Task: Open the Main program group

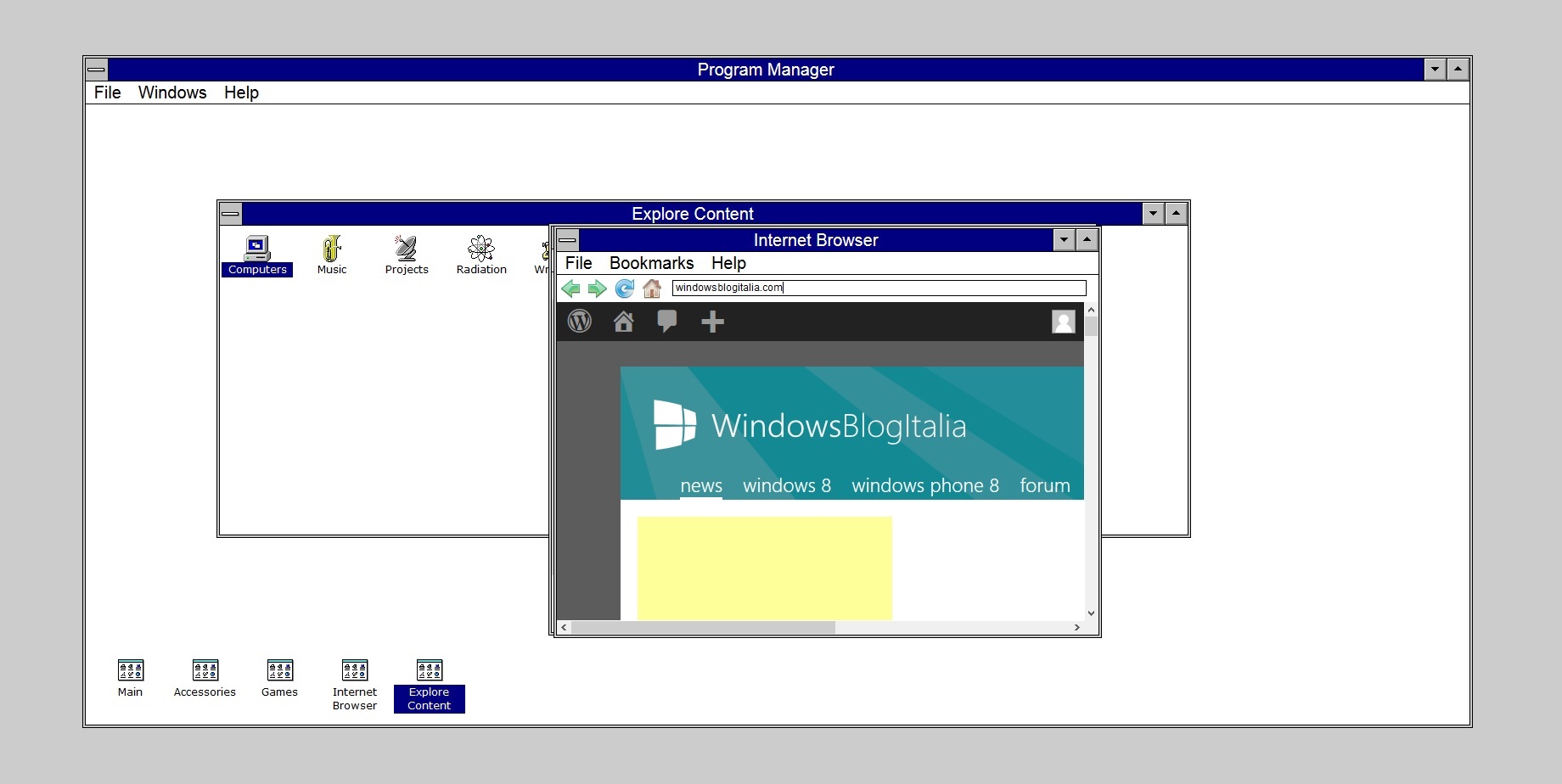Action: 131,678
